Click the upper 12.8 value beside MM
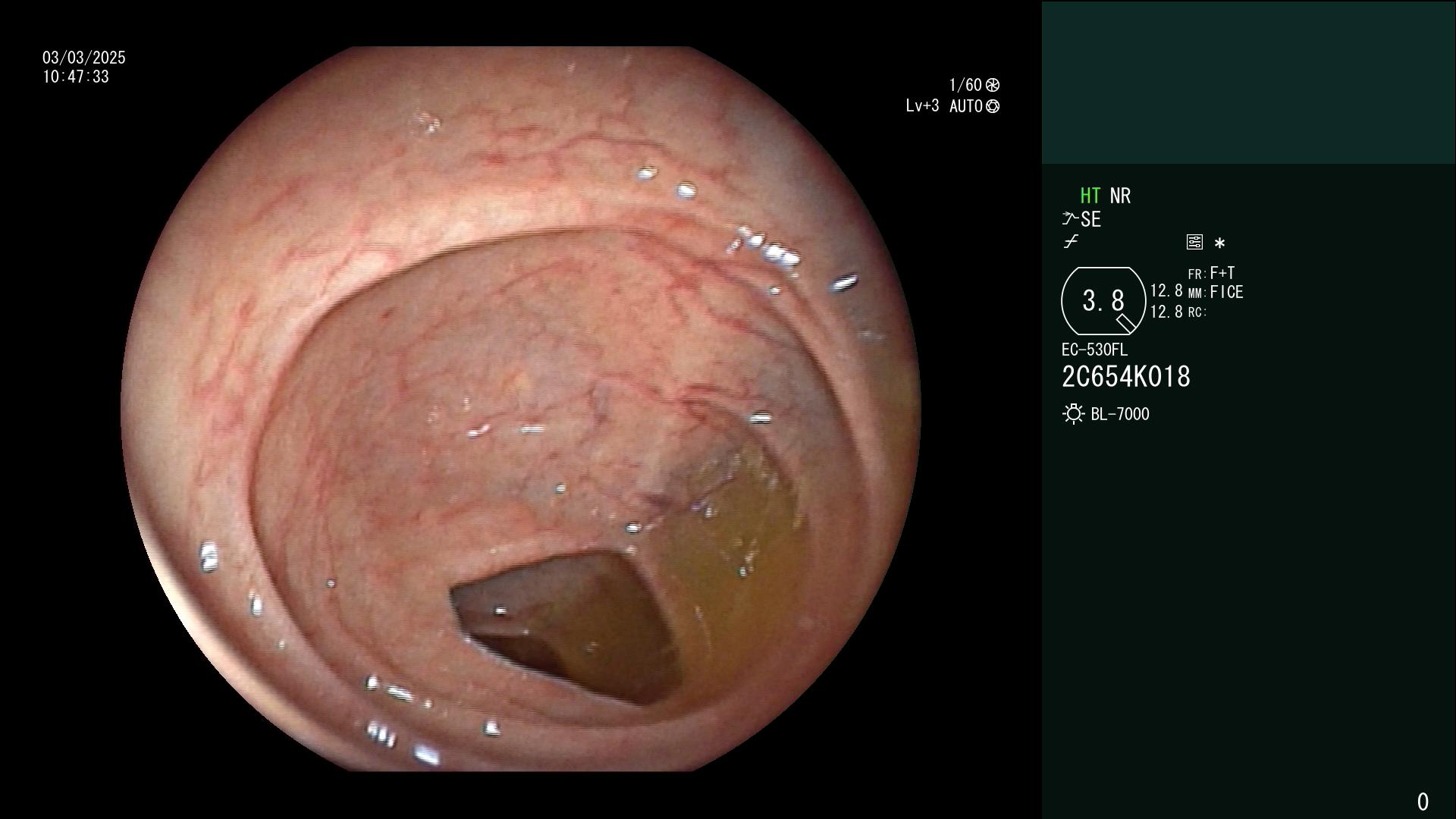Viewport: 1456px width, 819px height. tap(1166, 291)
